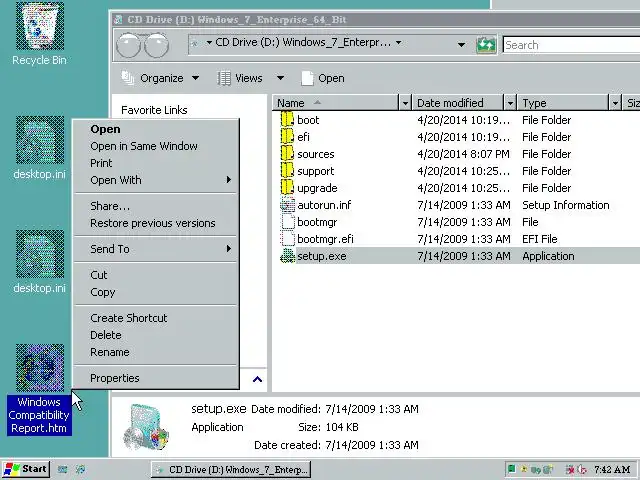Click the 7:42 AM taskbar clock

point(612,470)
